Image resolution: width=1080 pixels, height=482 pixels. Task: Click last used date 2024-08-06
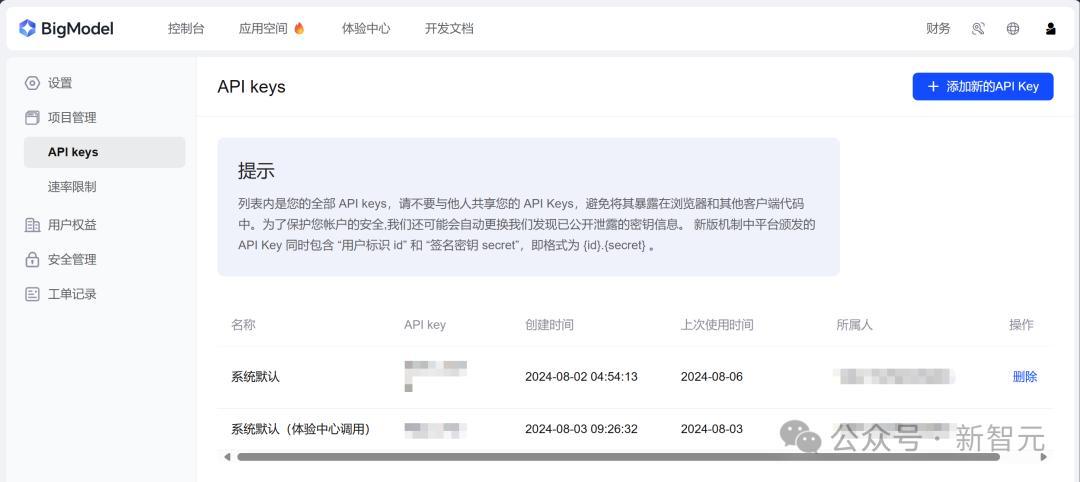(712, 377)
